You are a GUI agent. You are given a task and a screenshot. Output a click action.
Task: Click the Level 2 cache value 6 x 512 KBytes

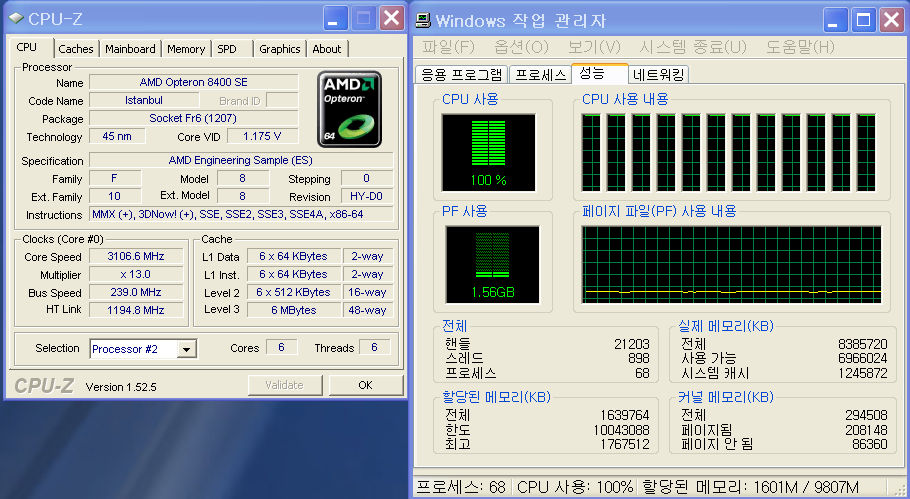point(293,292)
